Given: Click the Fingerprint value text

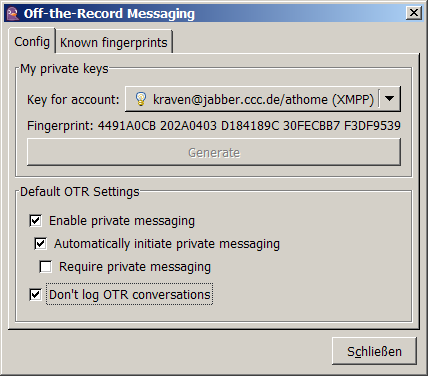Looking at the screenshot, I should click(x=249, y=126).
